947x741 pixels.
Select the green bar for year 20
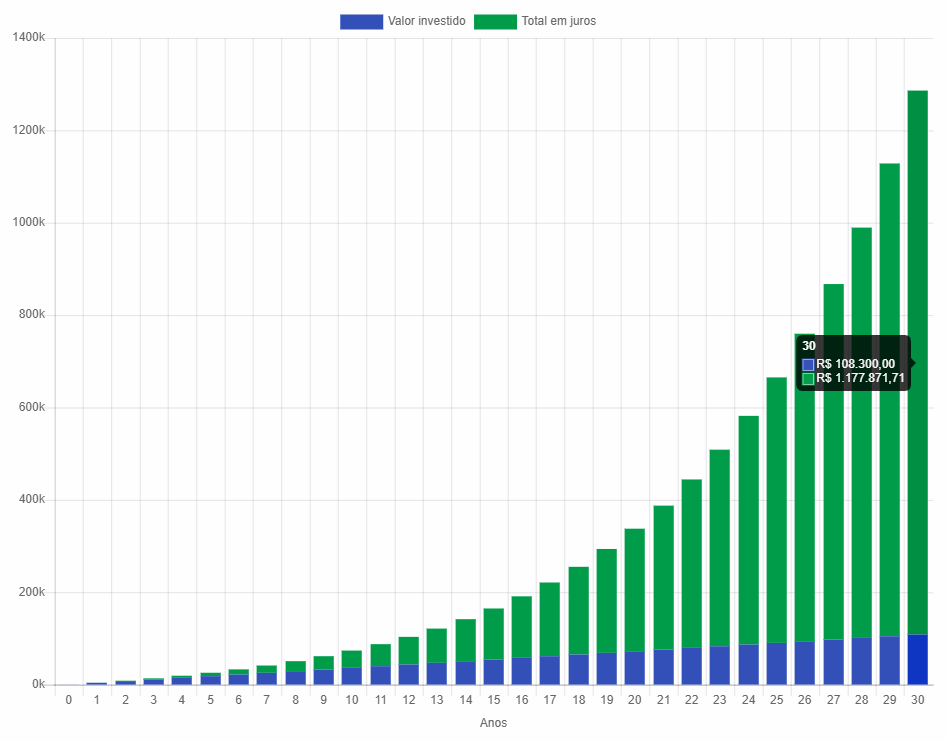click(635, 590)
